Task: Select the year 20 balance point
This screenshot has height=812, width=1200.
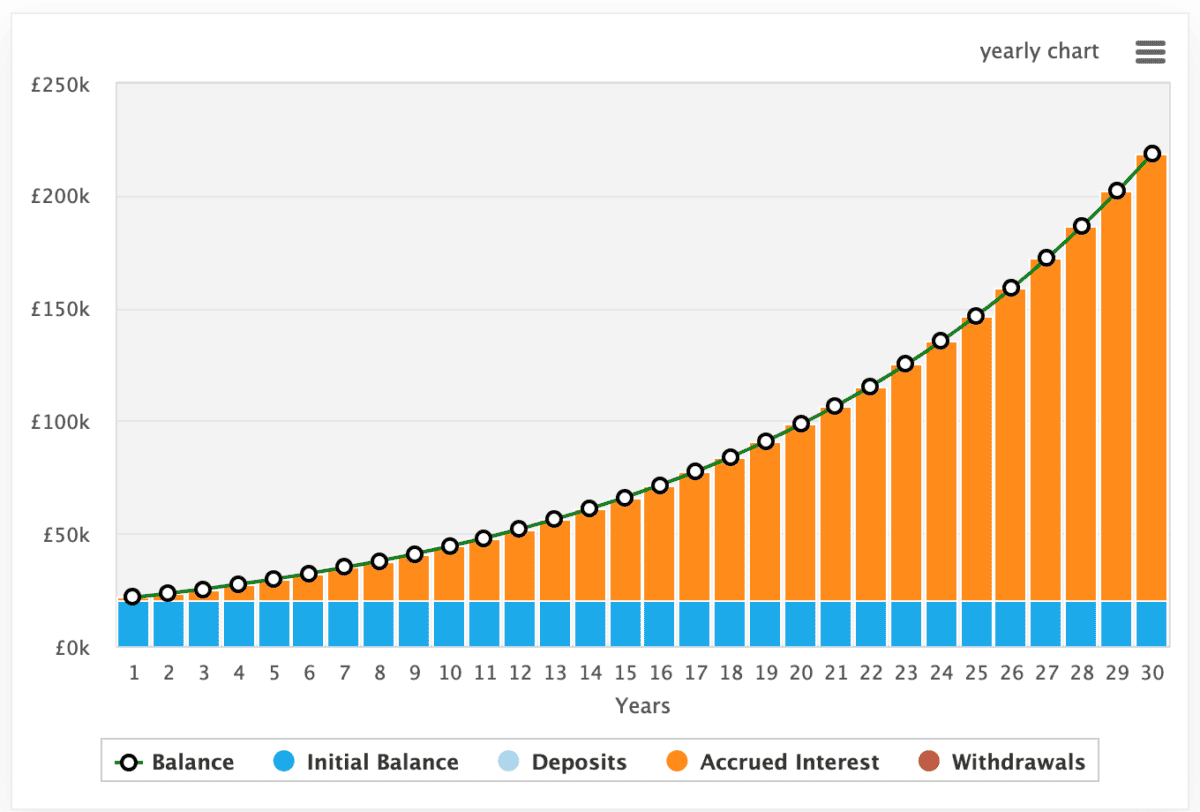Action: pos(801,424)
